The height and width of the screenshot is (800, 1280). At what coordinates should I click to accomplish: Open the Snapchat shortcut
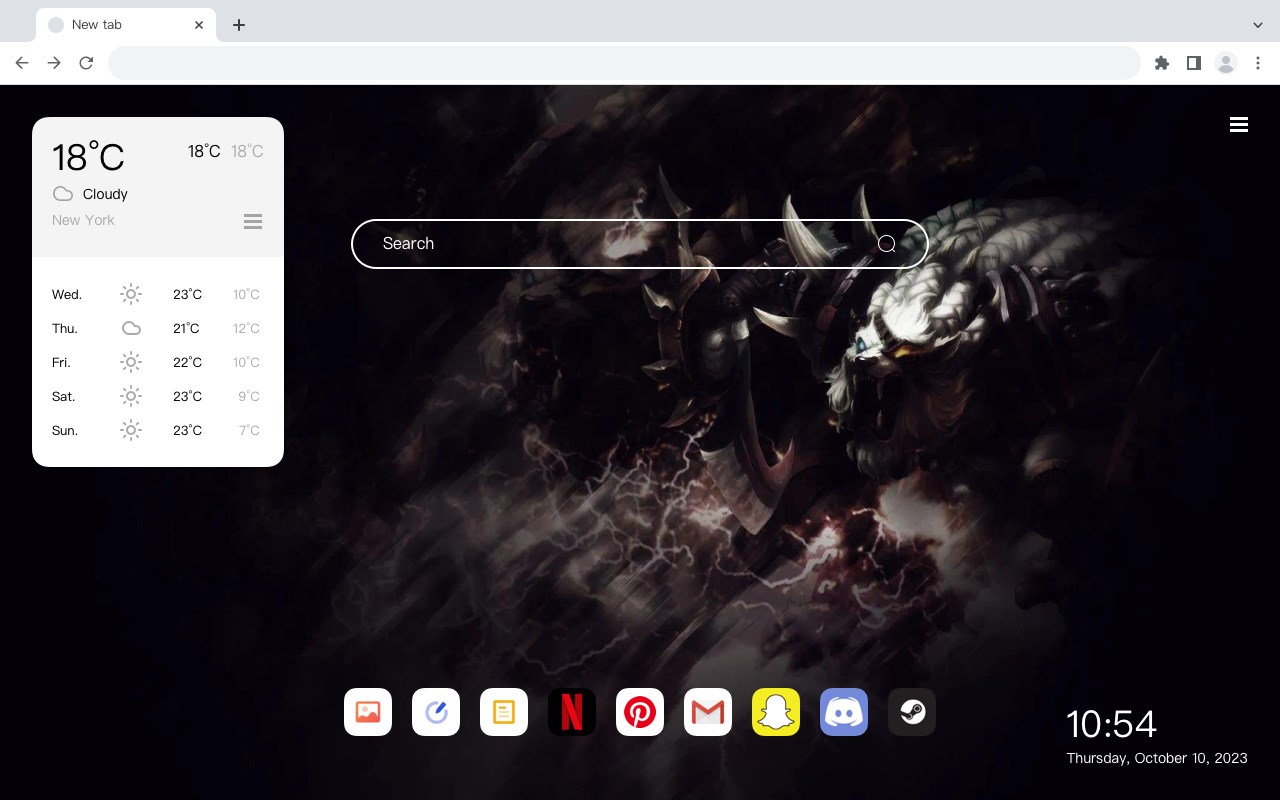point(776,712)
